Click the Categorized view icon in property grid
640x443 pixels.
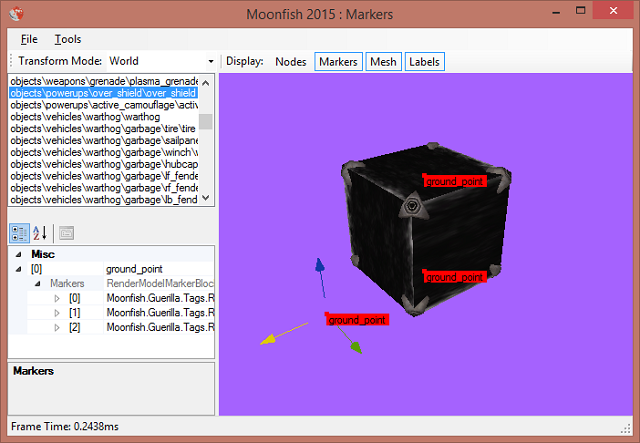coord(20,233)
